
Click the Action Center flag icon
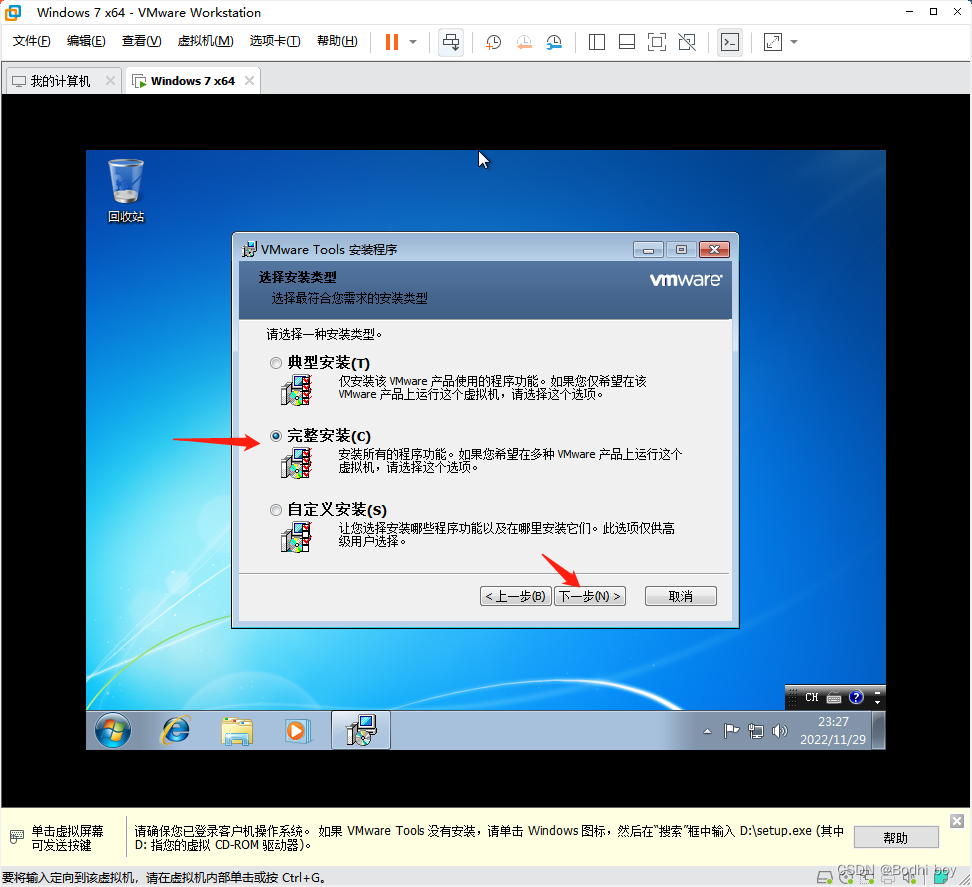click(731, 731)
